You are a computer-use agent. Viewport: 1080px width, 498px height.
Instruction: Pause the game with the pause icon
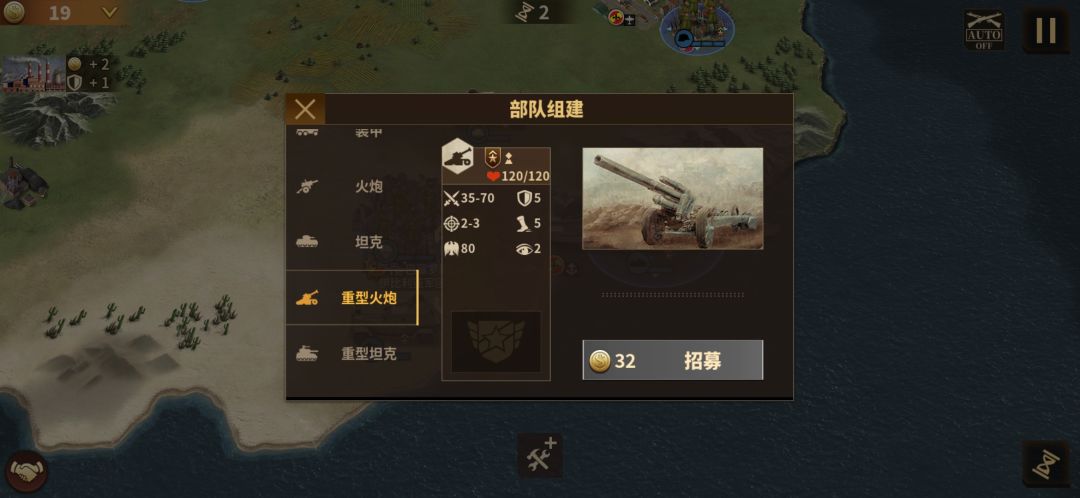tap(1046, 30)
